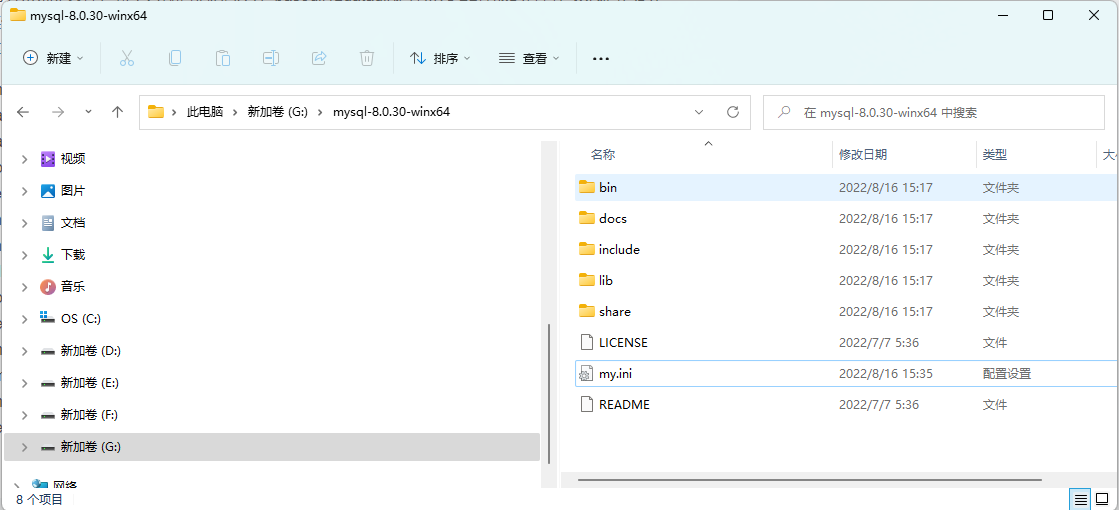Switch to details view in status bar

click(x=1080, y=499)
